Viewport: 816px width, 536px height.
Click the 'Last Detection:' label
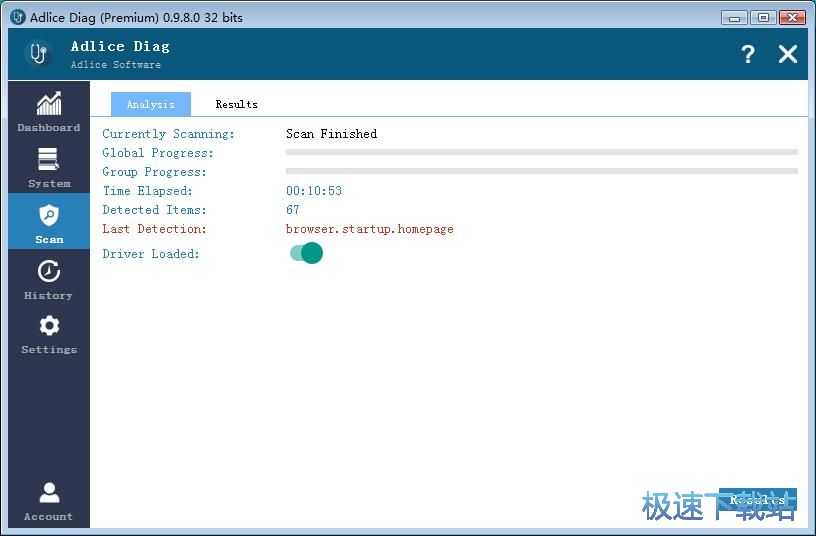click(154, 229)
